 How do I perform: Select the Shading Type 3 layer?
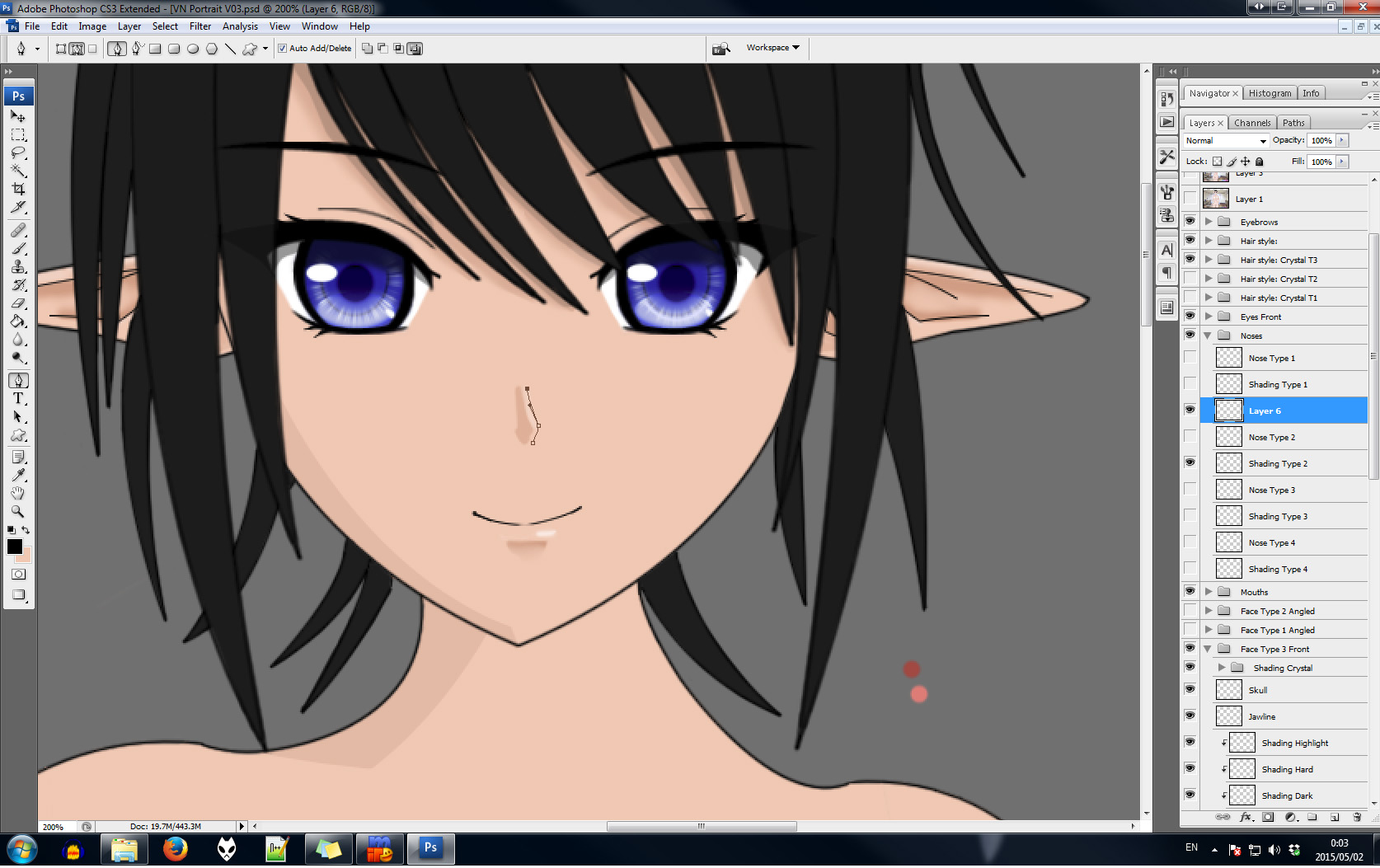1284,516
